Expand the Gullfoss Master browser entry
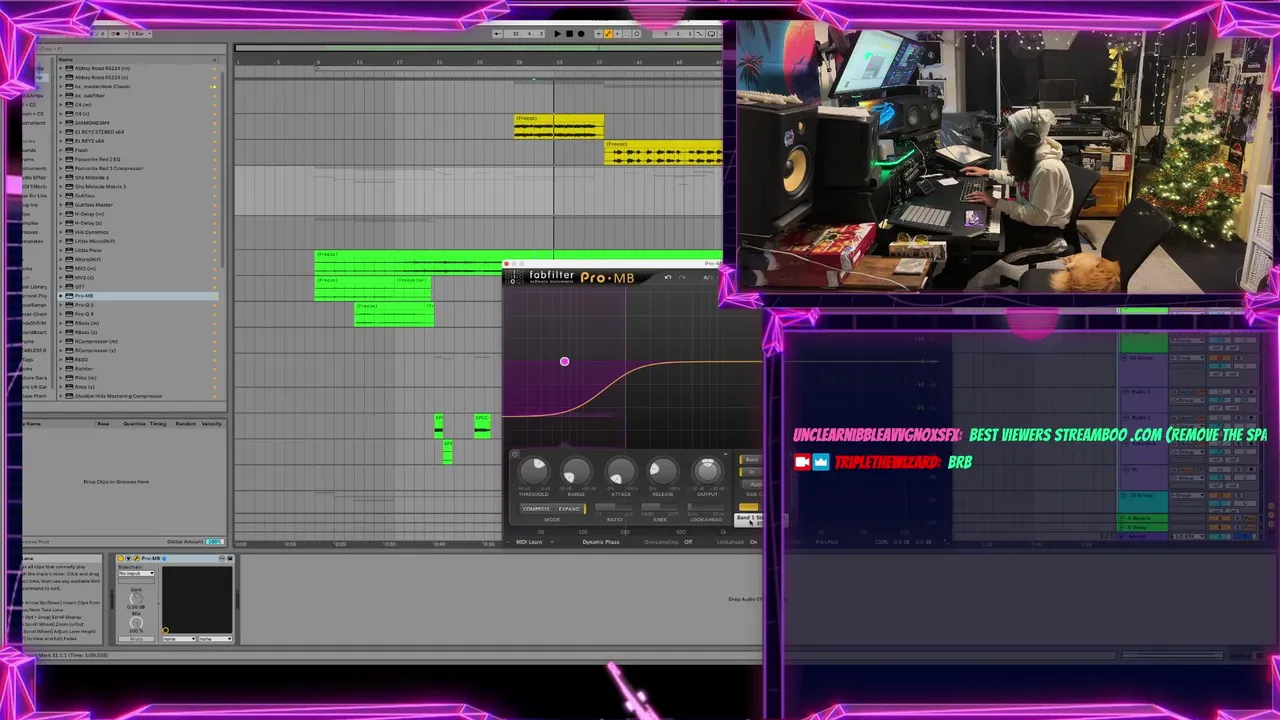The width and height of the screenshot is (1280, 720). click(61, 205)
